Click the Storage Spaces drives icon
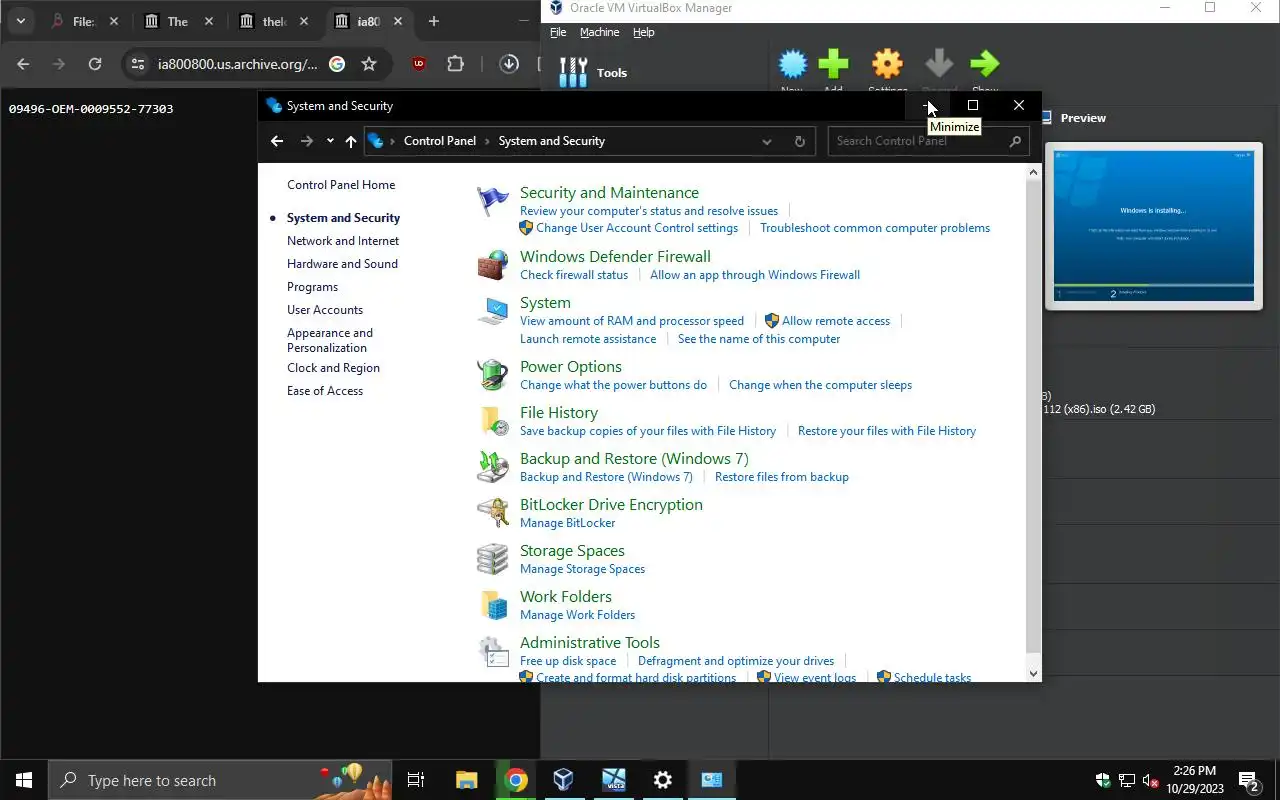The height and width of the screenshot is (800, 1280). point(492,560)
